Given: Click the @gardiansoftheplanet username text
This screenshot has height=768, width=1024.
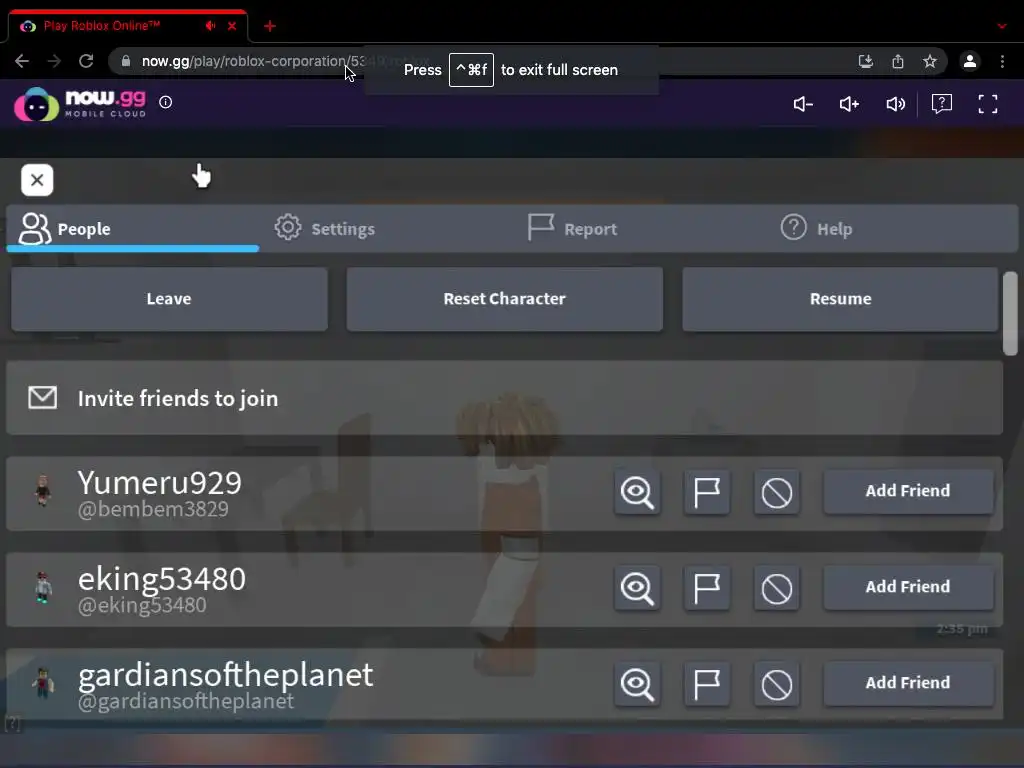Looking at the screenshot, I should point(186,701).
